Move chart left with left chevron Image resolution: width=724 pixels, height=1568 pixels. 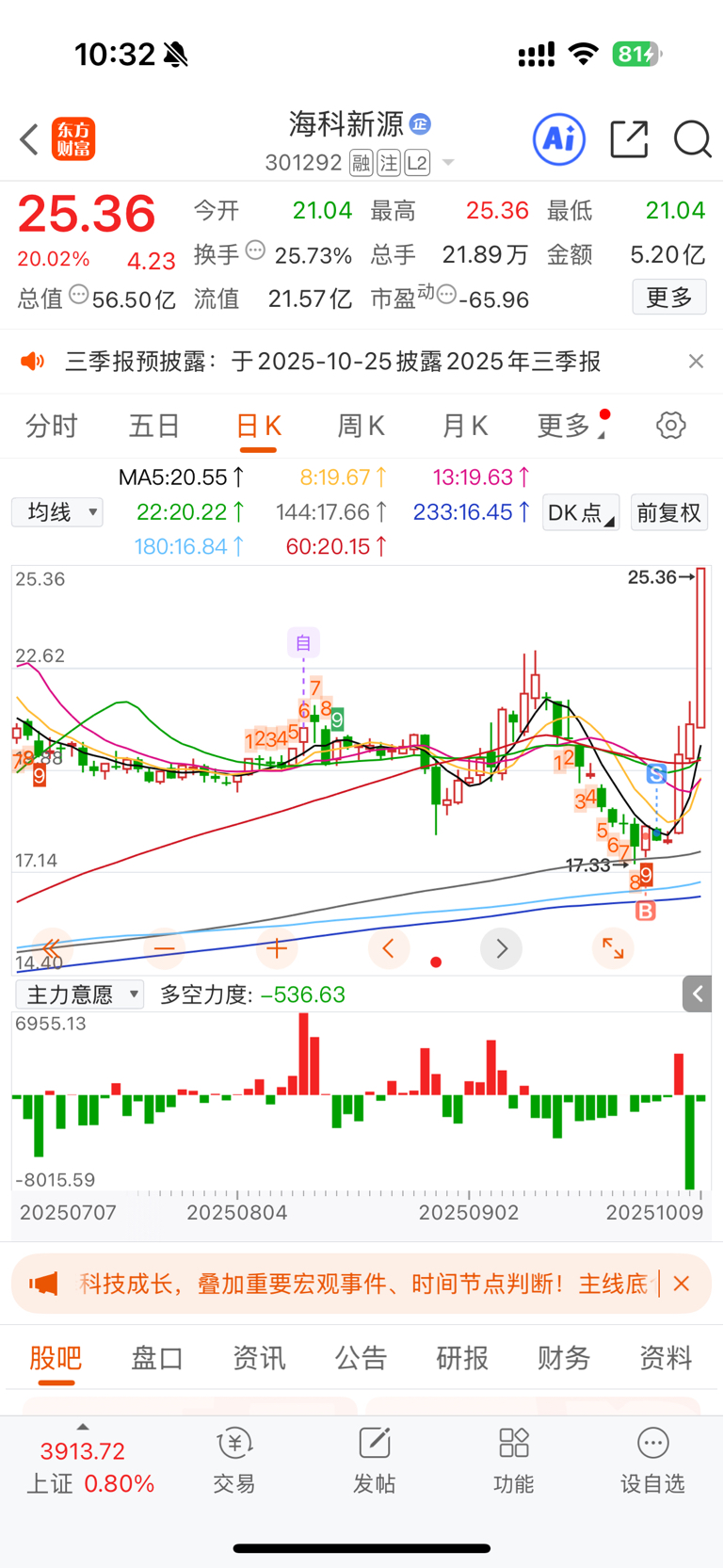(x=389, y=948)
